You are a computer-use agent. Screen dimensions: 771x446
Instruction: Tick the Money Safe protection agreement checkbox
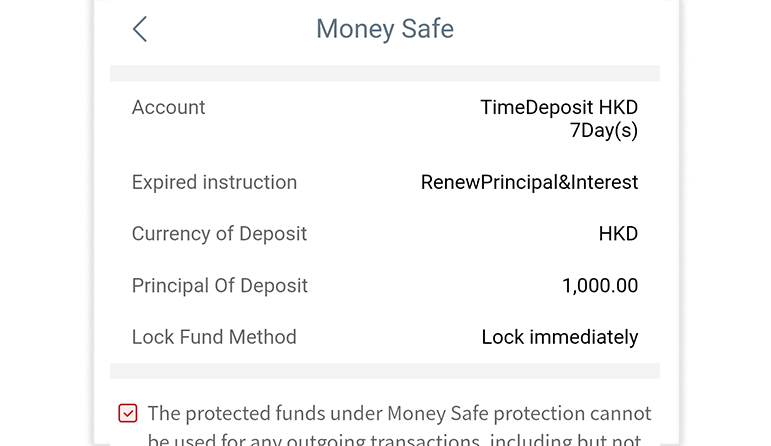click(x=127, y=413)
